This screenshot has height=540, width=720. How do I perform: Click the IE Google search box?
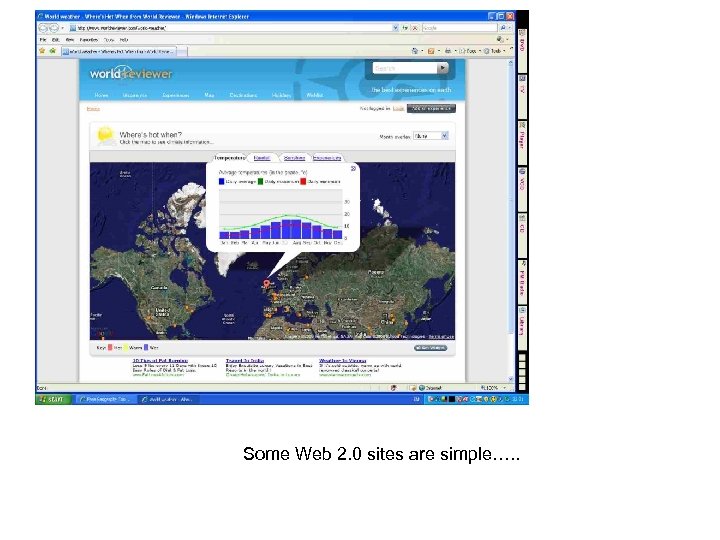click(459, 28)
